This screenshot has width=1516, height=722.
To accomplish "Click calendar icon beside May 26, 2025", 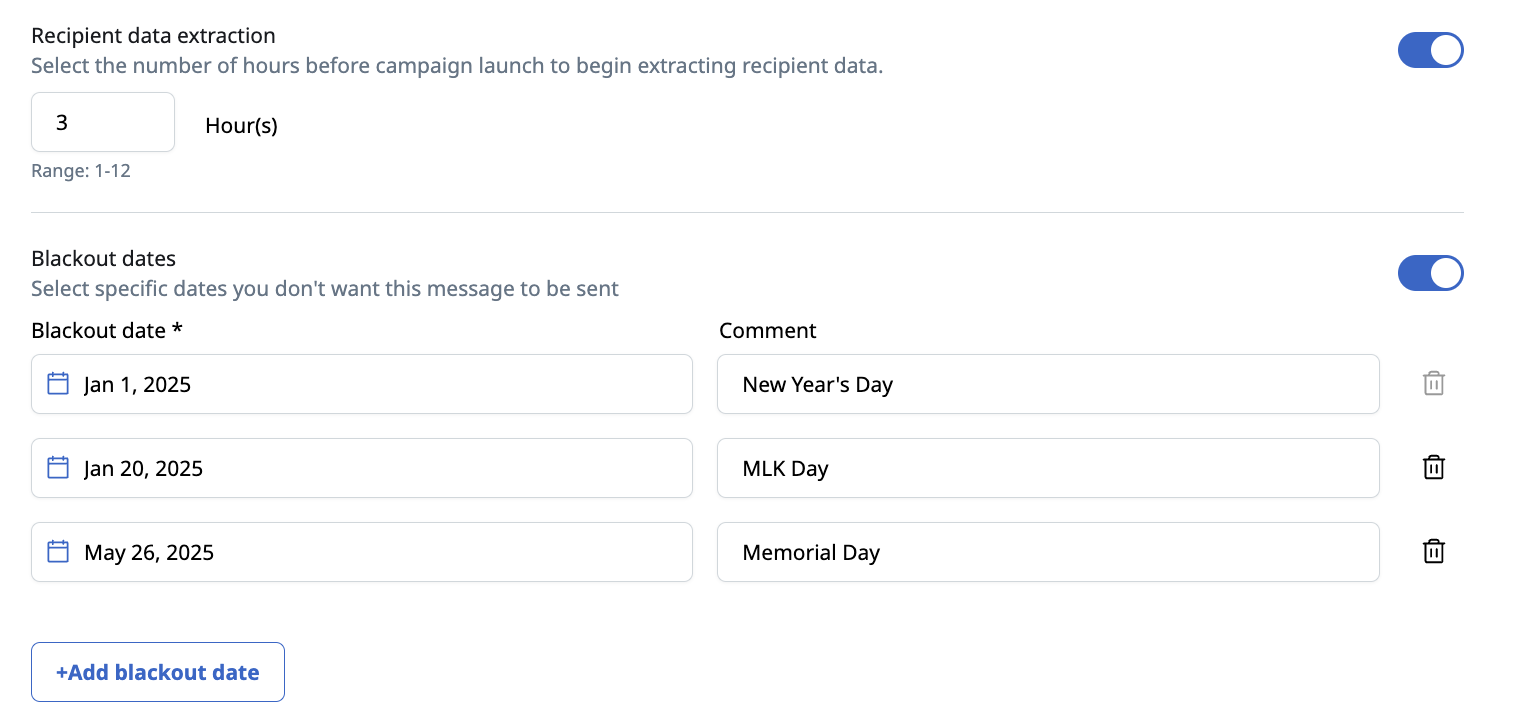I will (58, 551).
